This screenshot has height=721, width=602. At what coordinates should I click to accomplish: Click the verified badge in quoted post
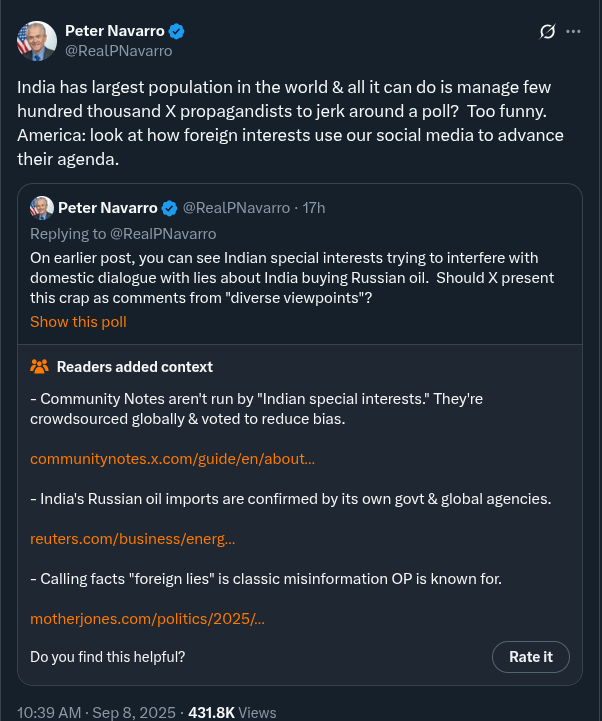tap(169, 208)
